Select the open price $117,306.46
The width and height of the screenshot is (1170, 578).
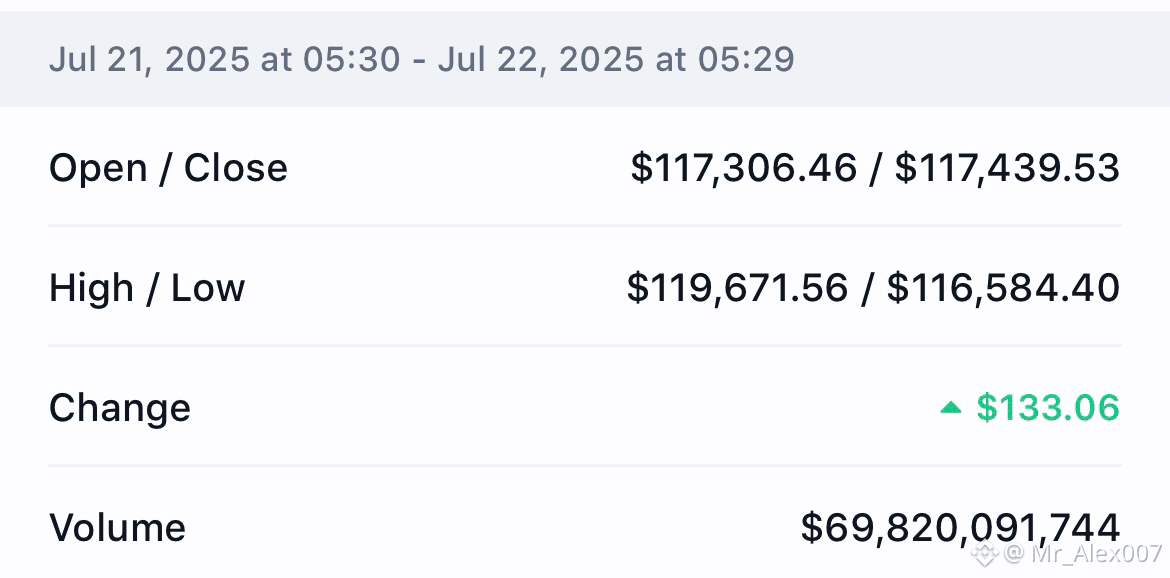point(744,168)
